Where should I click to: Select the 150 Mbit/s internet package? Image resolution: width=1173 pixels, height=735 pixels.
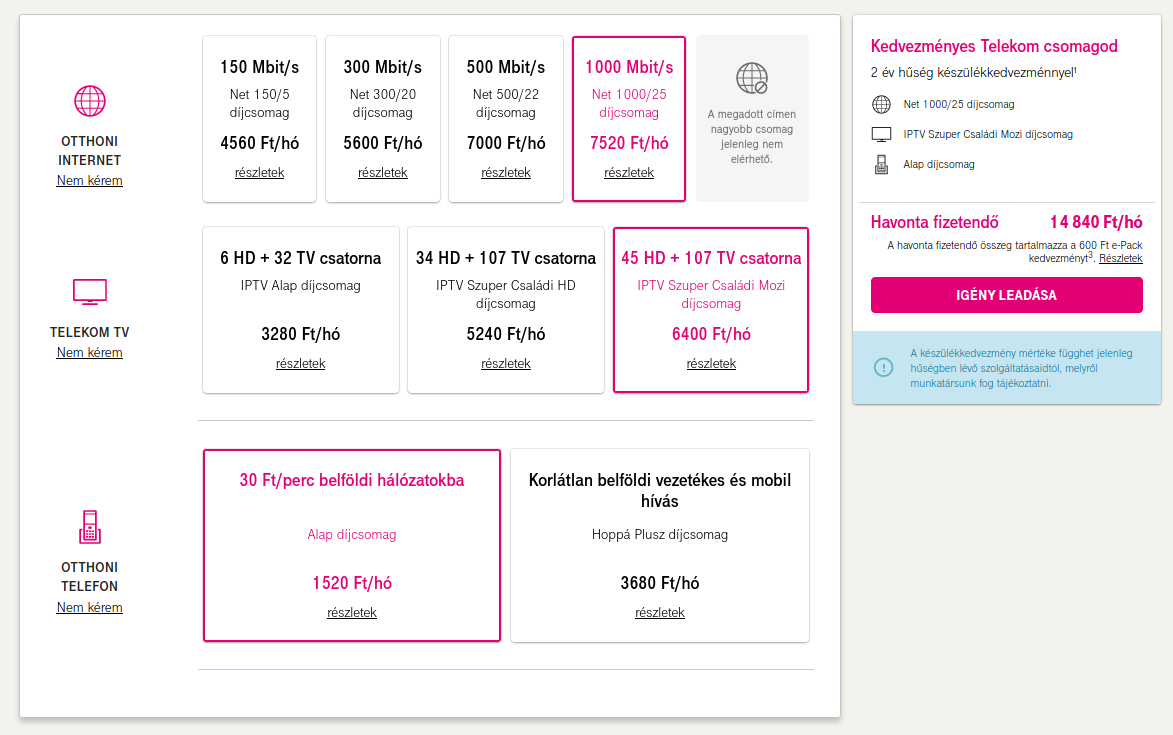click(x=260, y=119)
